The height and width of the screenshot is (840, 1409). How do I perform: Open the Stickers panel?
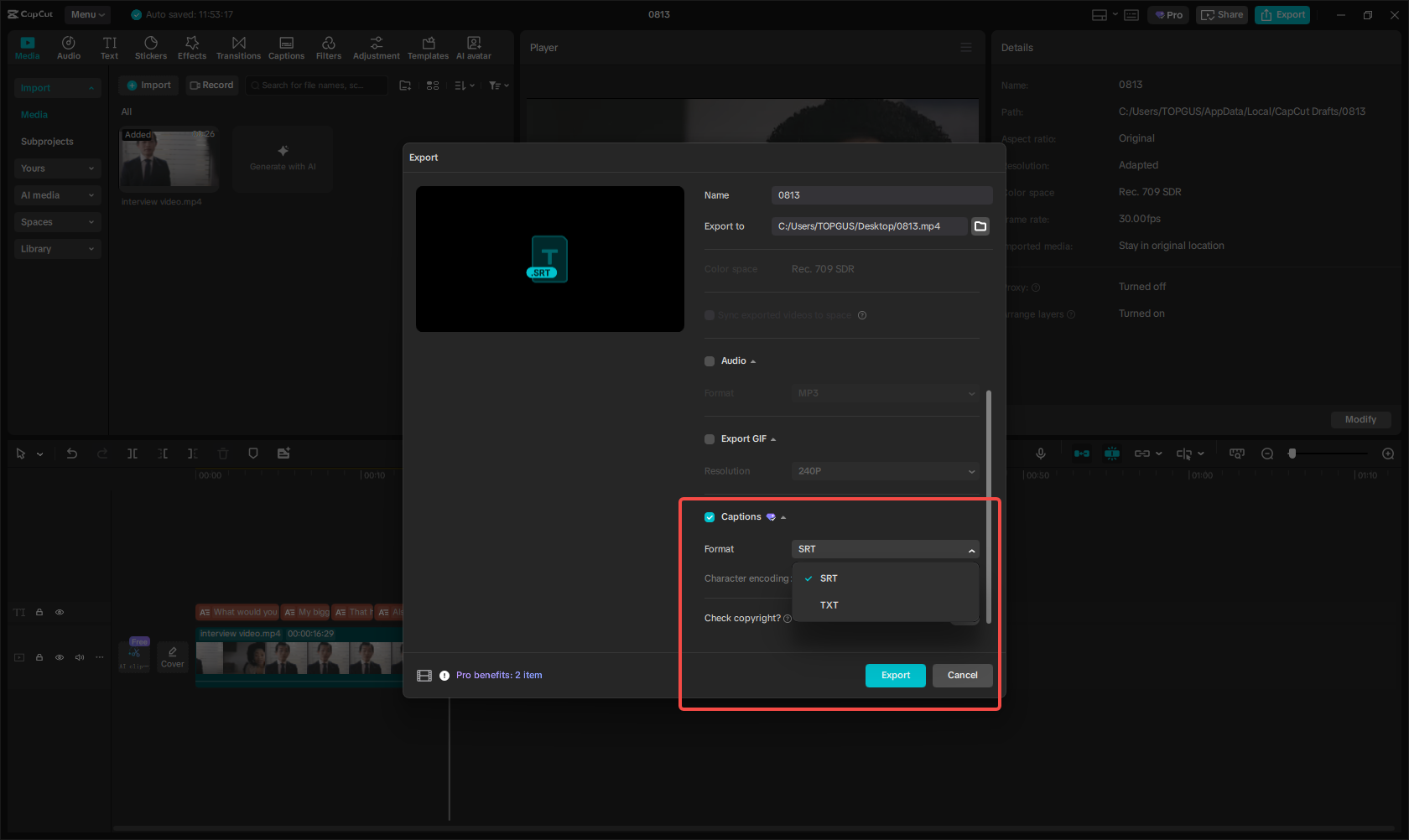click(x=151, y=46)
